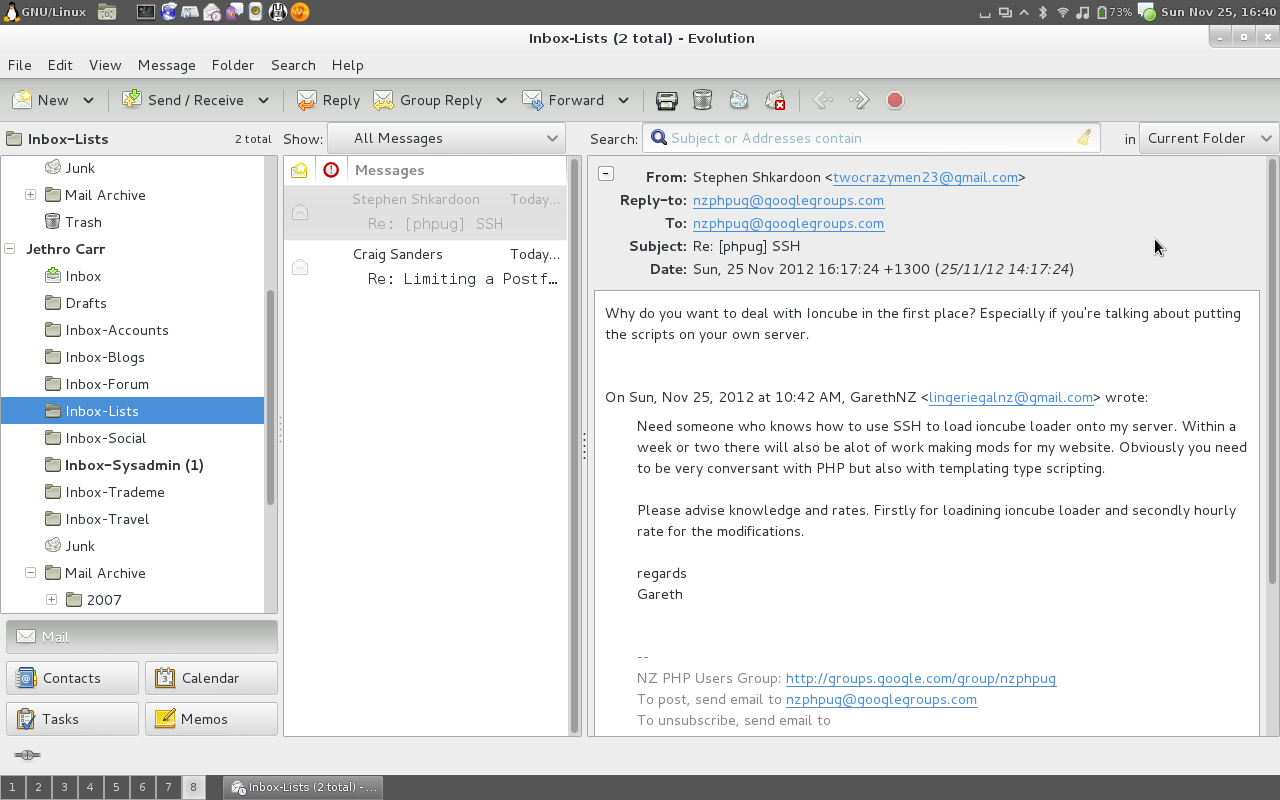The image size is (1280, 800).
Task: Open the web browser globe icon in top panel
Action: [x=169, y=12]
